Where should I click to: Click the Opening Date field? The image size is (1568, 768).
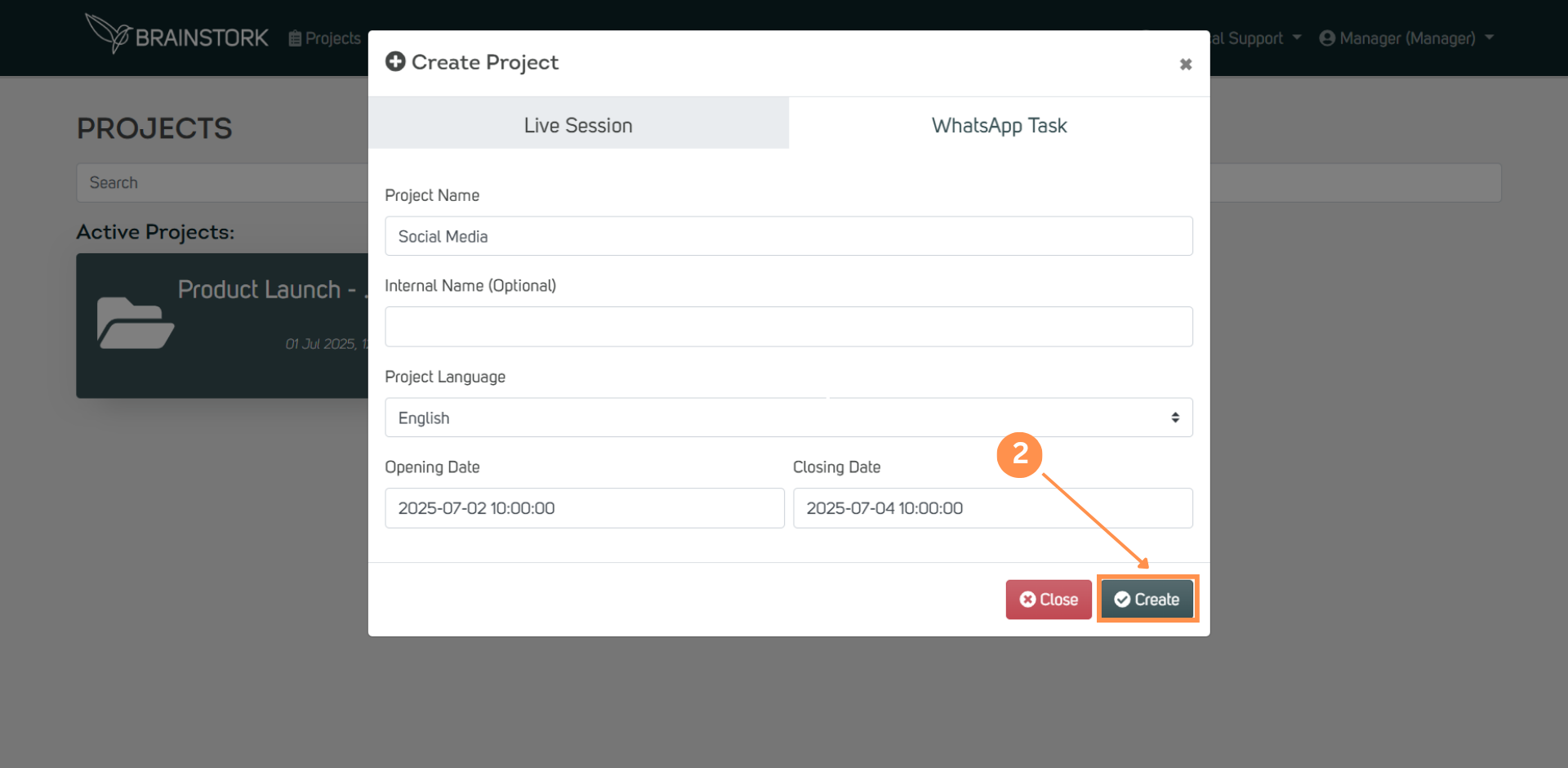(x=585, y=508)
